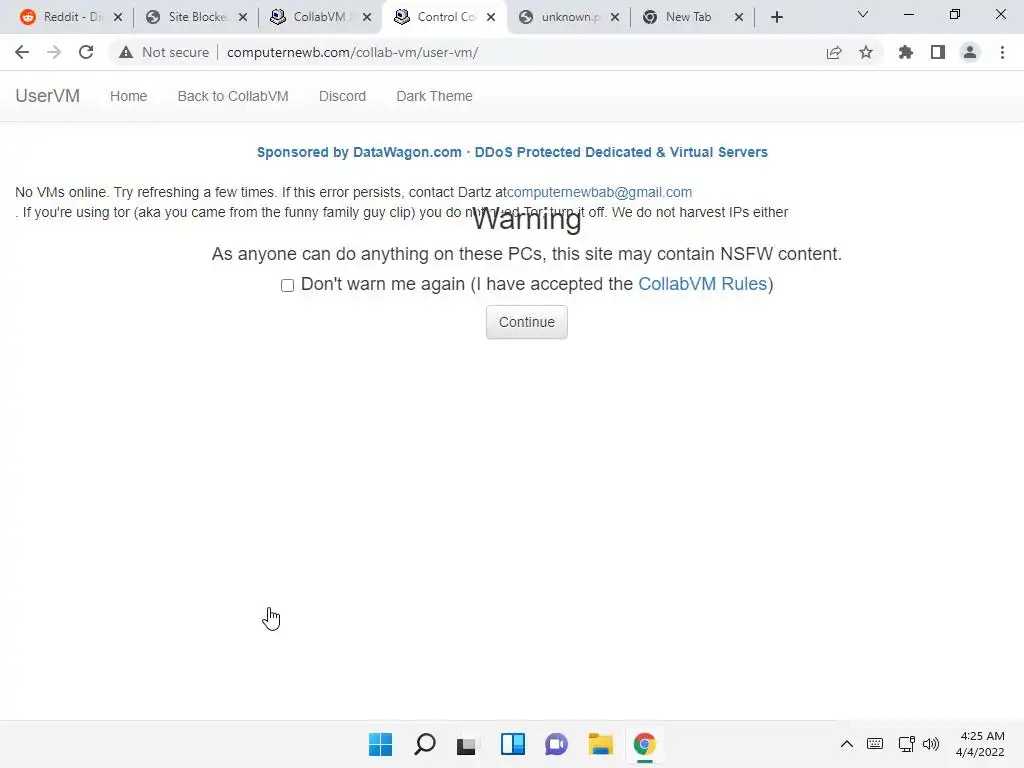Open the share this page icon
This screenshot has width=1024, height=768.
coord(834,52)
